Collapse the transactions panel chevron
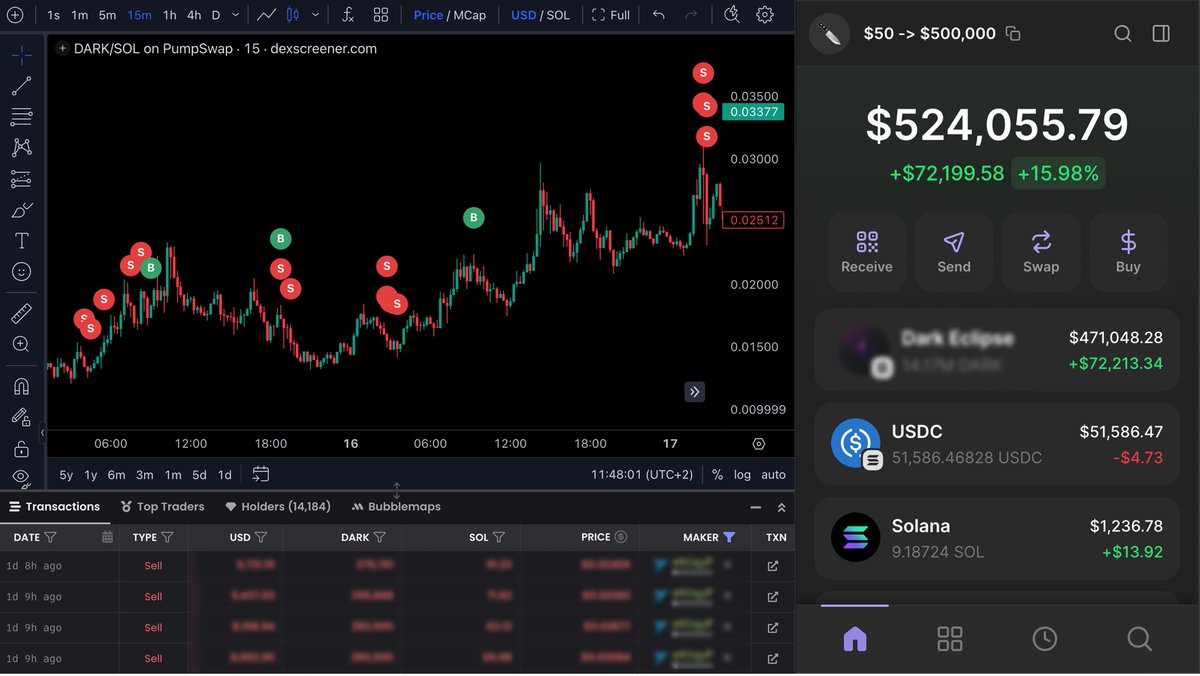The height and width of the screenshot is (676, 1200). click(x=781, y=507)
